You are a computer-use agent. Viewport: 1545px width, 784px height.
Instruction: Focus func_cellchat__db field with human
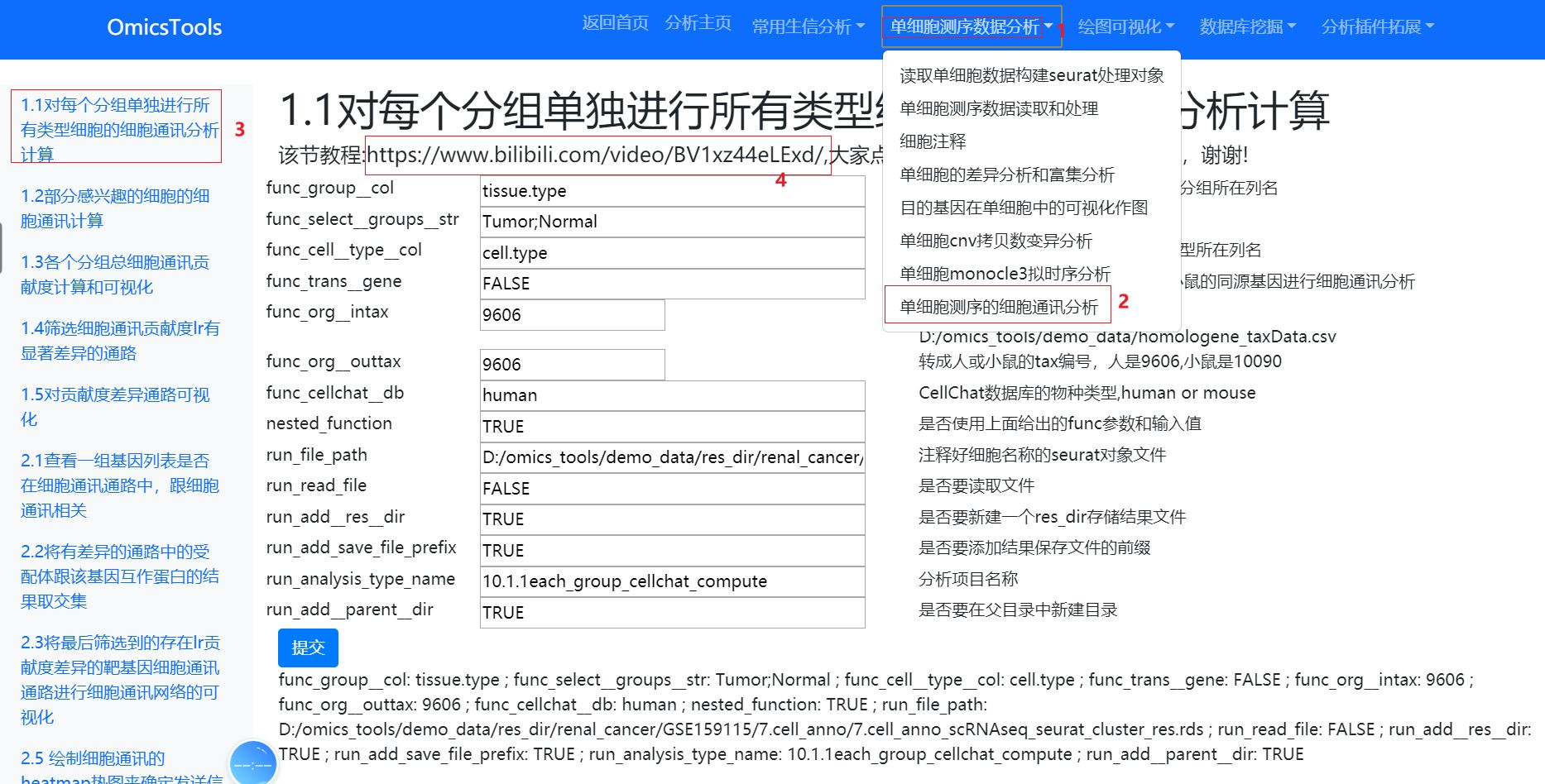(x=672, y=395)
